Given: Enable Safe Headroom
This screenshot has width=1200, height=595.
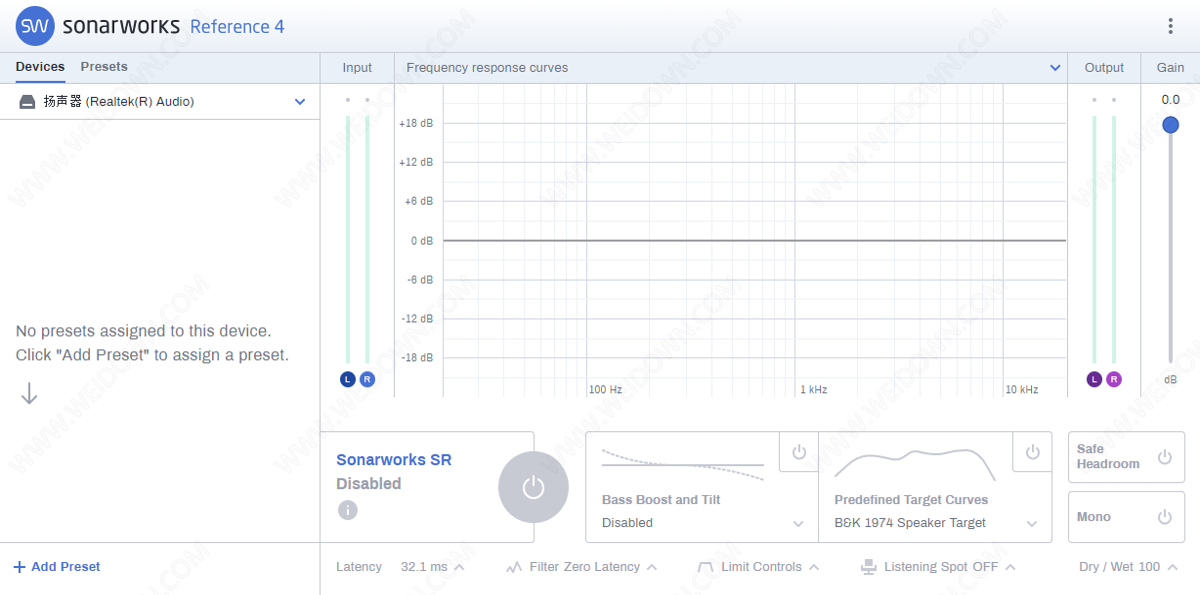Looking at the screenshot, I should click(x=1164, y=457).
